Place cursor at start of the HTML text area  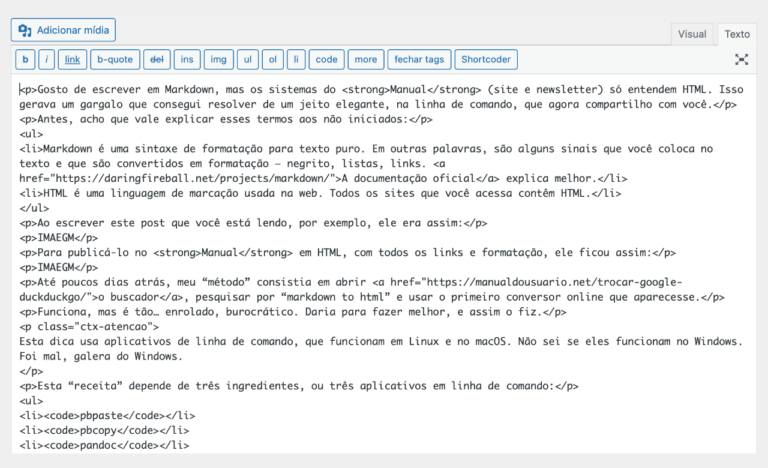point(20,90)
